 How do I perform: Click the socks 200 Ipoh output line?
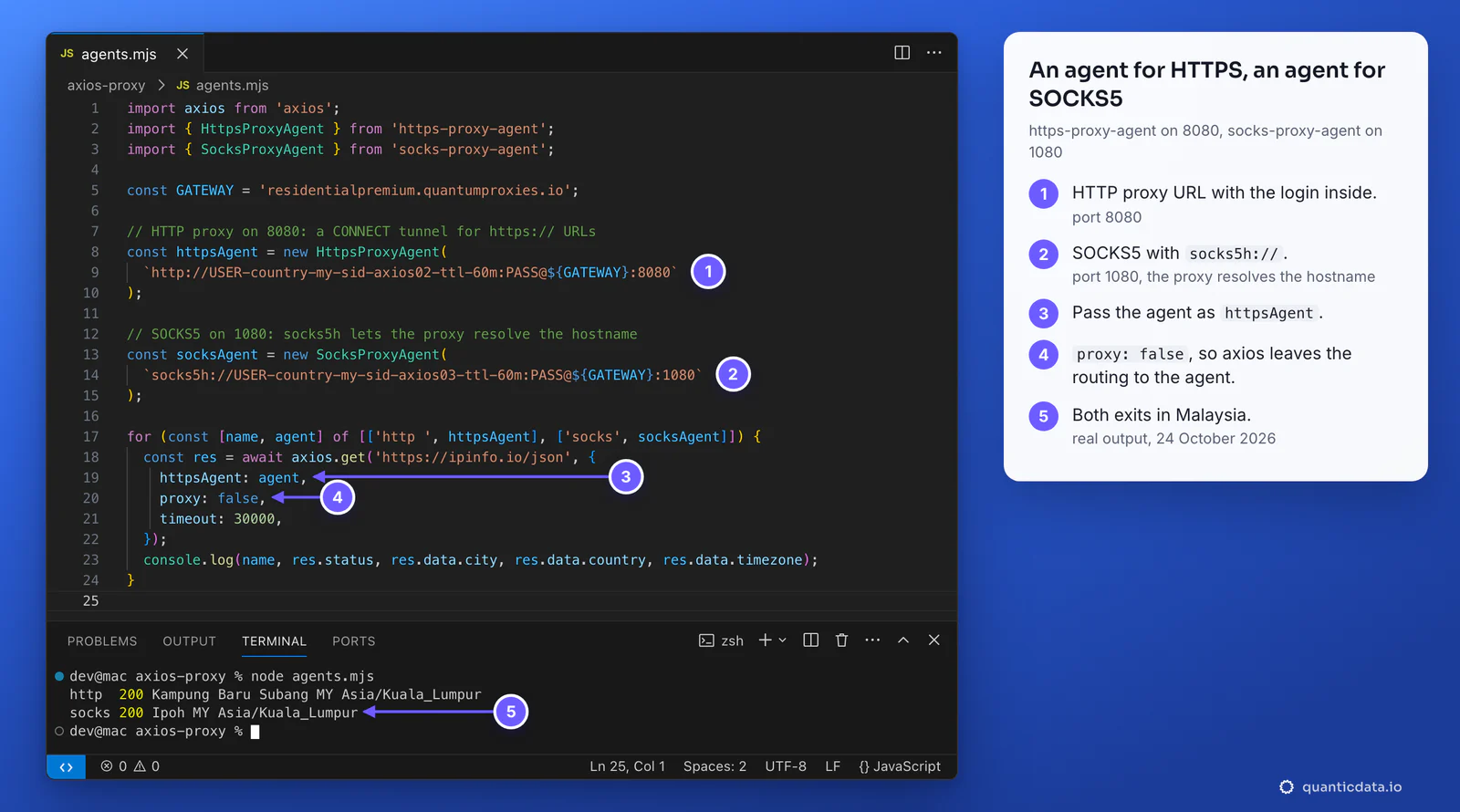click(x=214, y=713)
